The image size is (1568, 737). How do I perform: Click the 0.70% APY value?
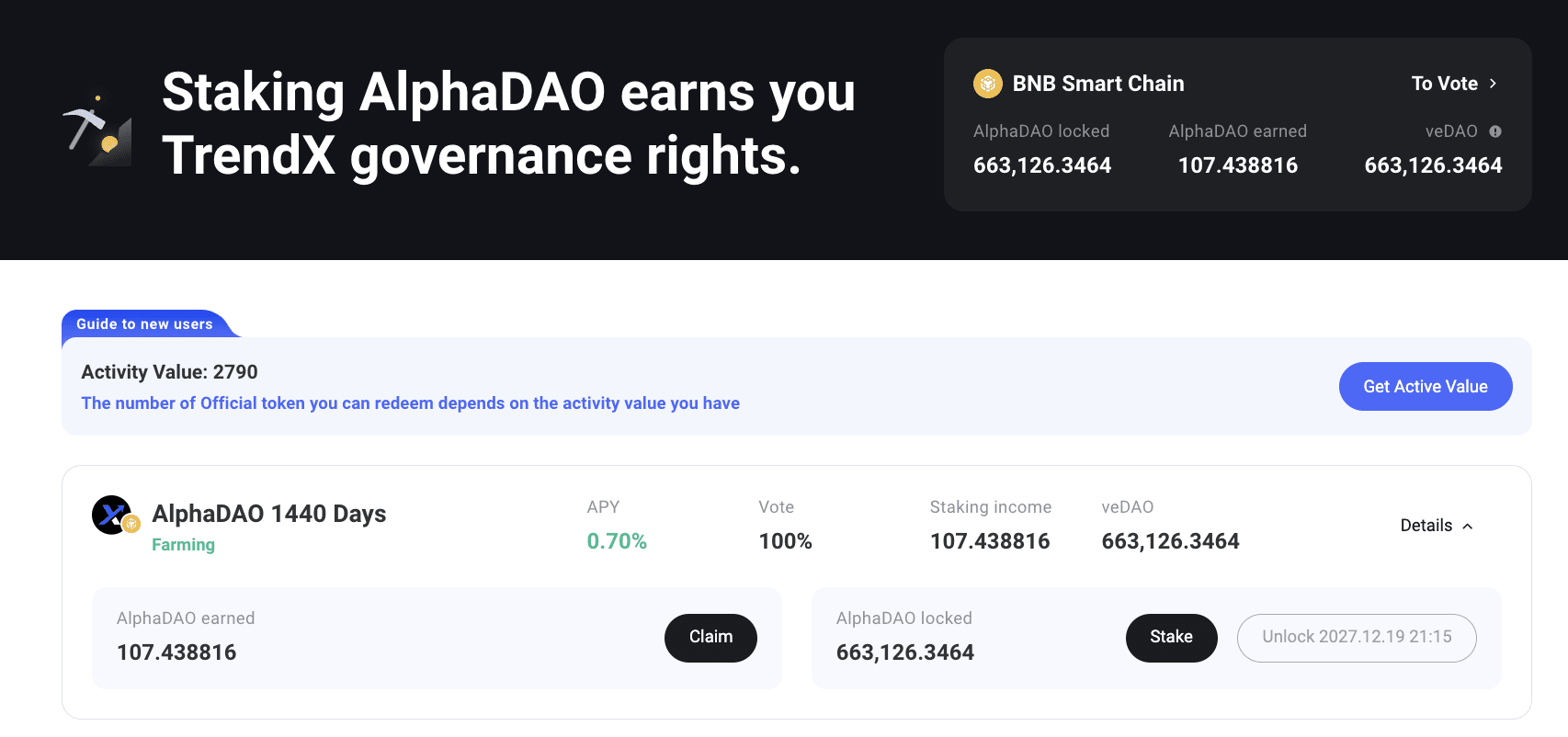pyautogui.click(x=617, y=541)
